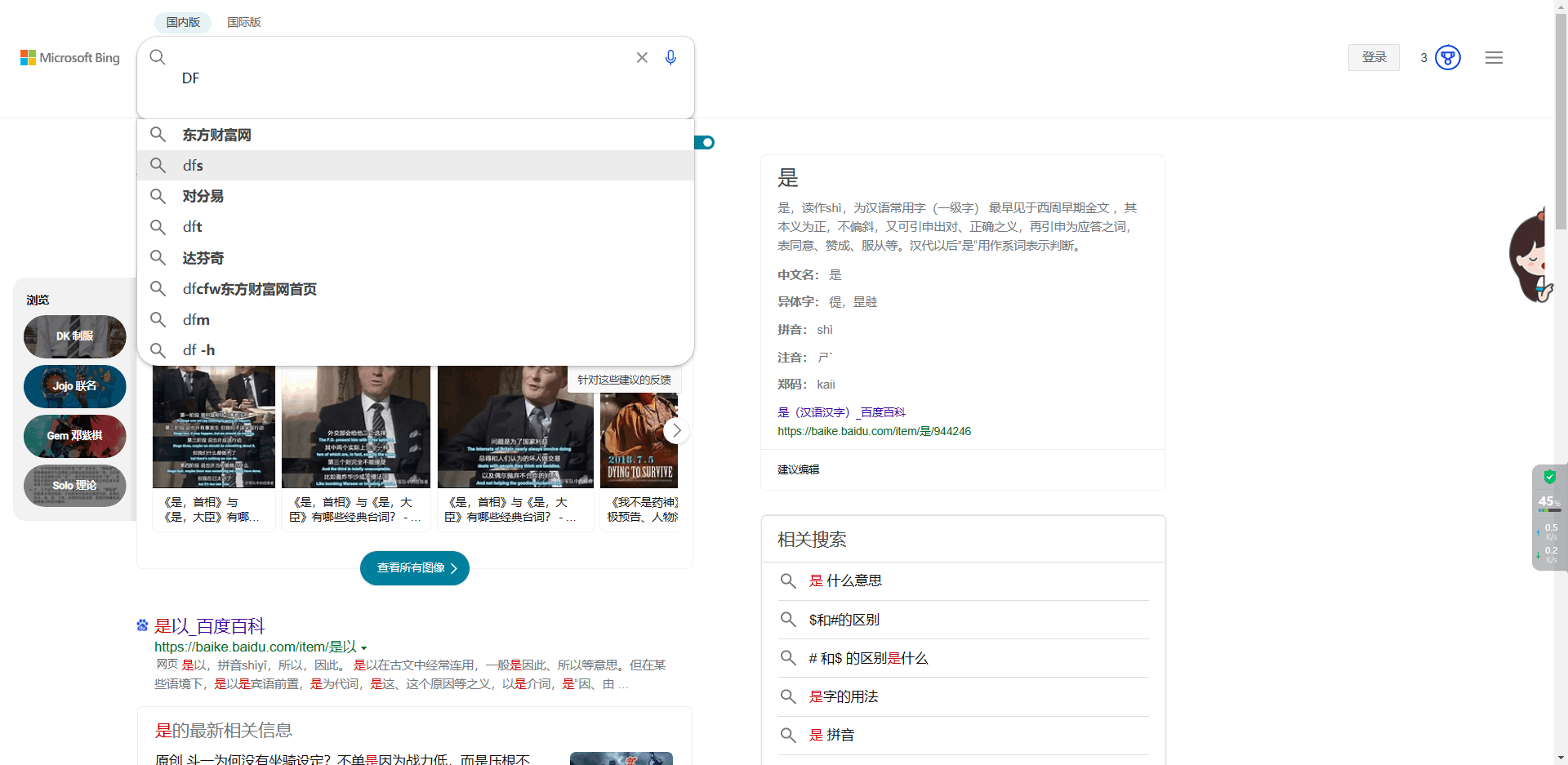This screenshot has width=1568, height=765.
Task: Start voice search with the microphone icon
Action: tap(670, 57)
